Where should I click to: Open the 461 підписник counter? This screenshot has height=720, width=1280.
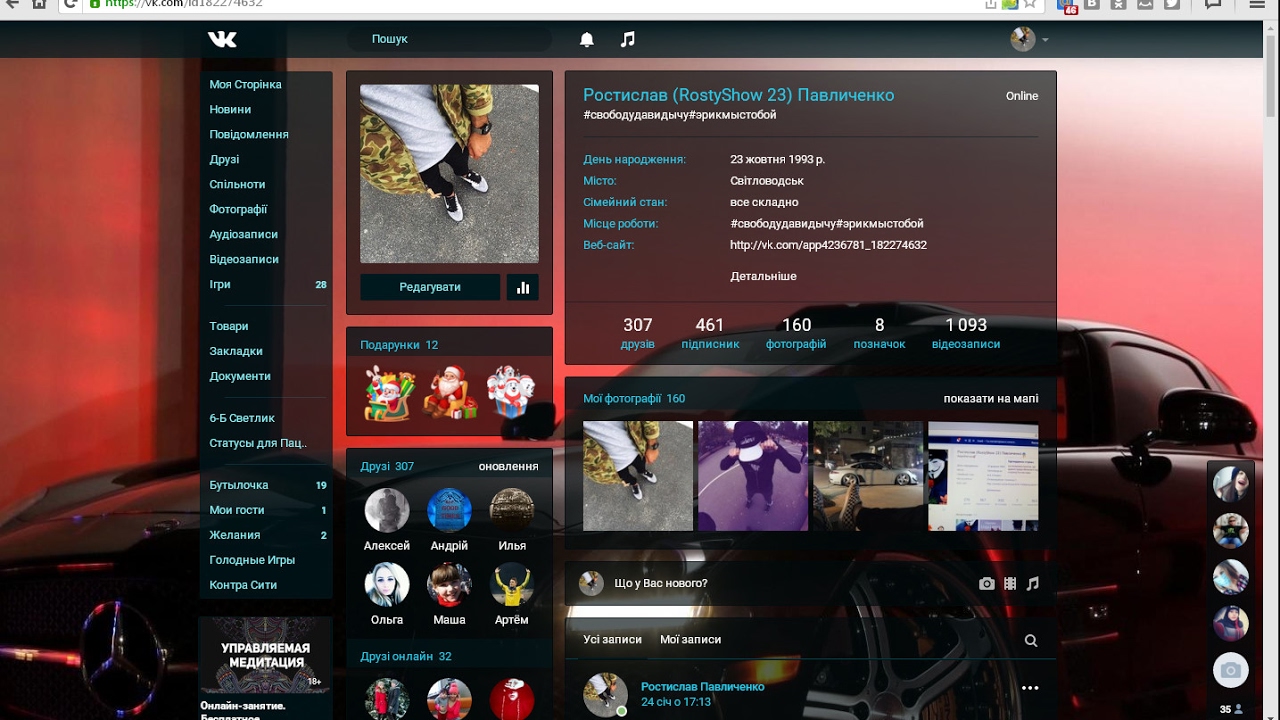(710, 333)
